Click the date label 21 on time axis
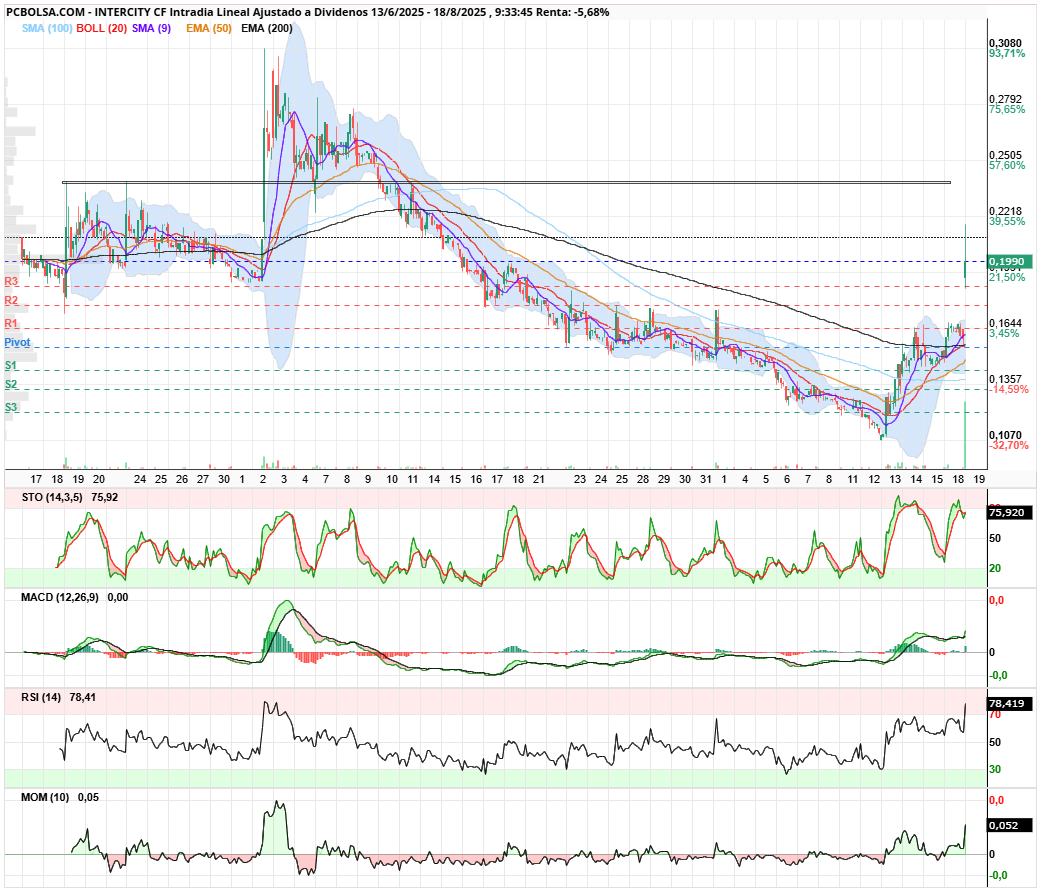 point(539,479)
